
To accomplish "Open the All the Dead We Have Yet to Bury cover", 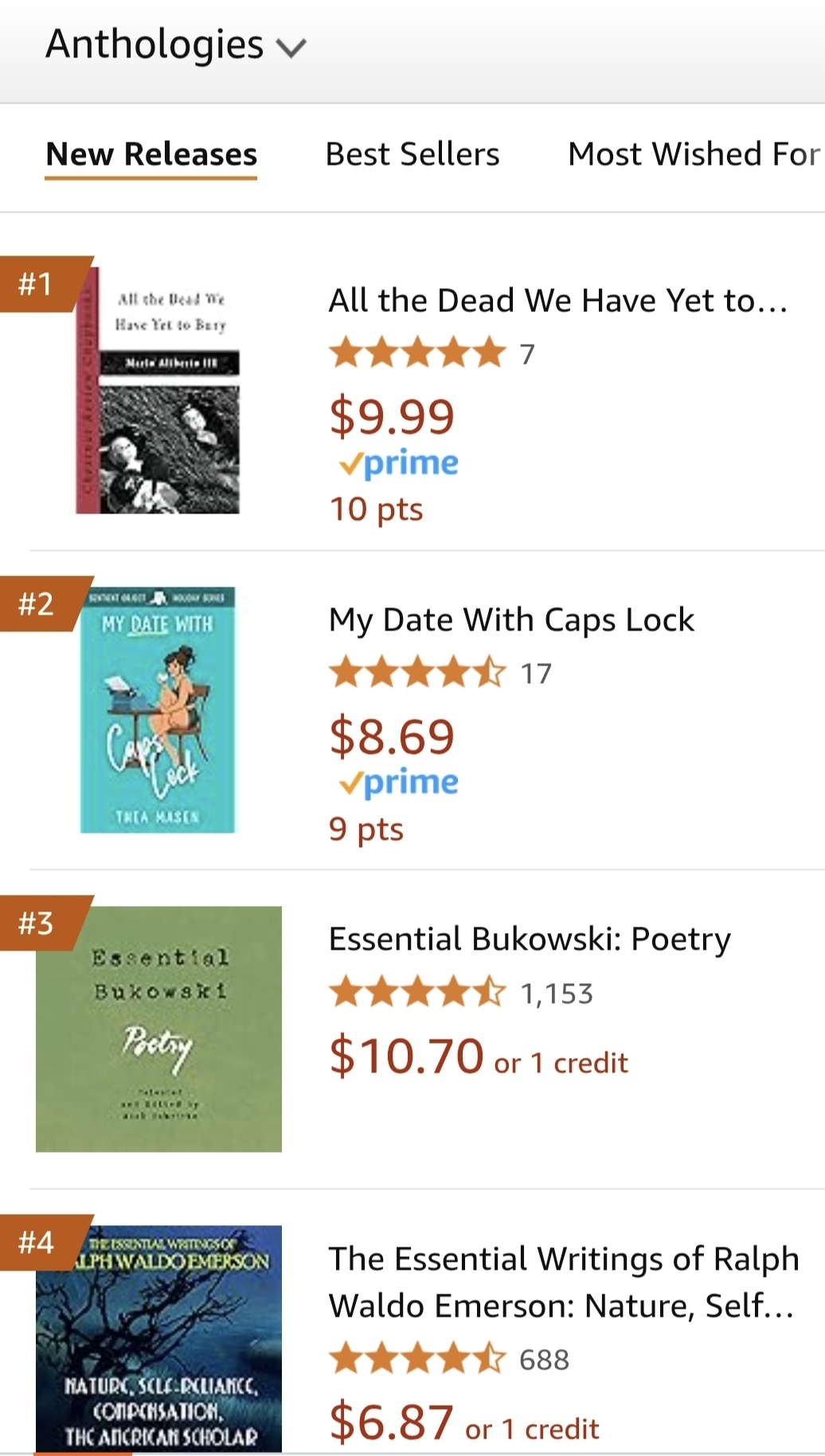I will pyautogui.click(x=158, y=391).
